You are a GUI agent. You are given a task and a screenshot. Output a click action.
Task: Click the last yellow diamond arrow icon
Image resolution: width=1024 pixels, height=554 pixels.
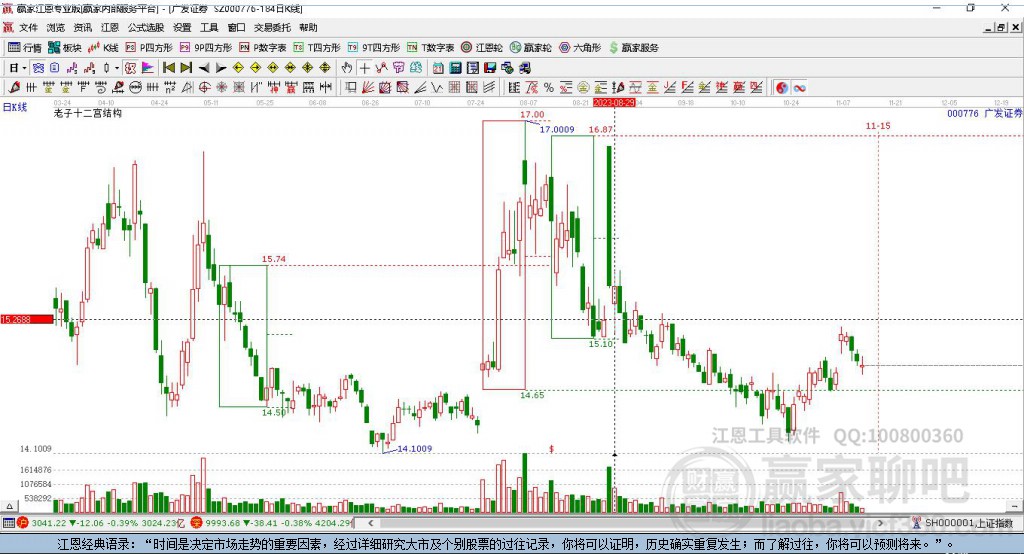pyautogui.click(x=325, y=68)
